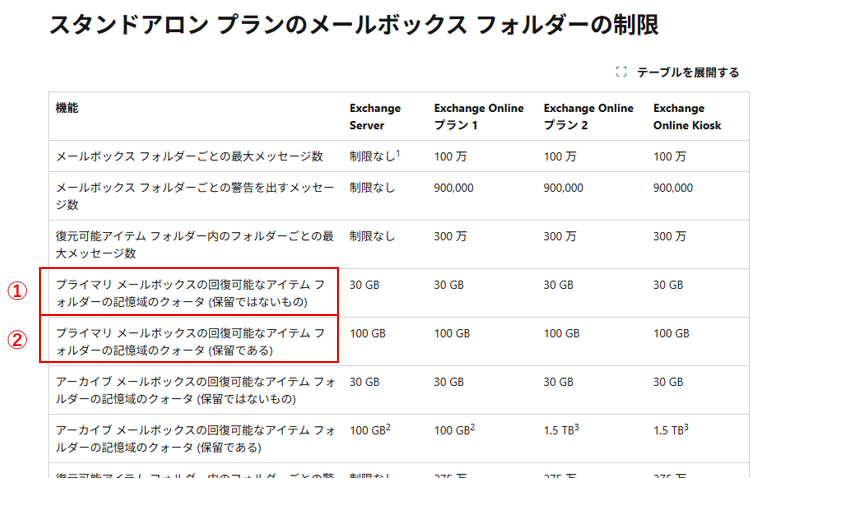Screen dimensions: 860x511
Task: Click the expand table icon
Action: coord(621,72)
